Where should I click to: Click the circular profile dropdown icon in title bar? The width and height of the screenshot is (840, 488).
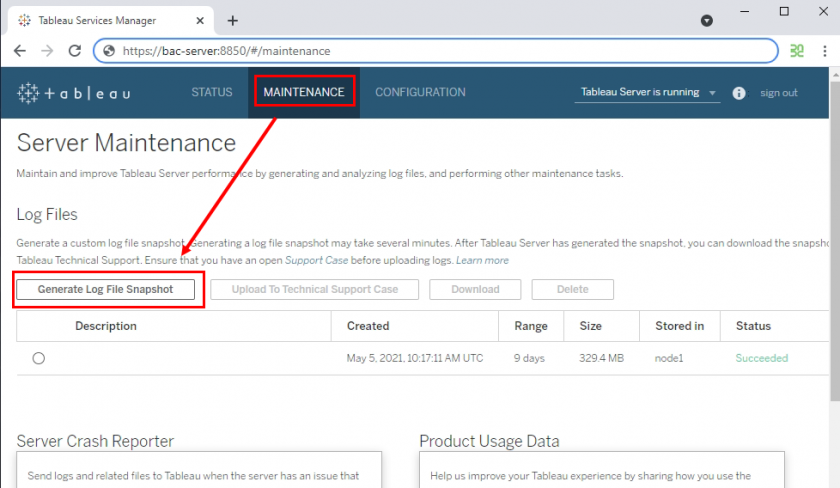707,20
